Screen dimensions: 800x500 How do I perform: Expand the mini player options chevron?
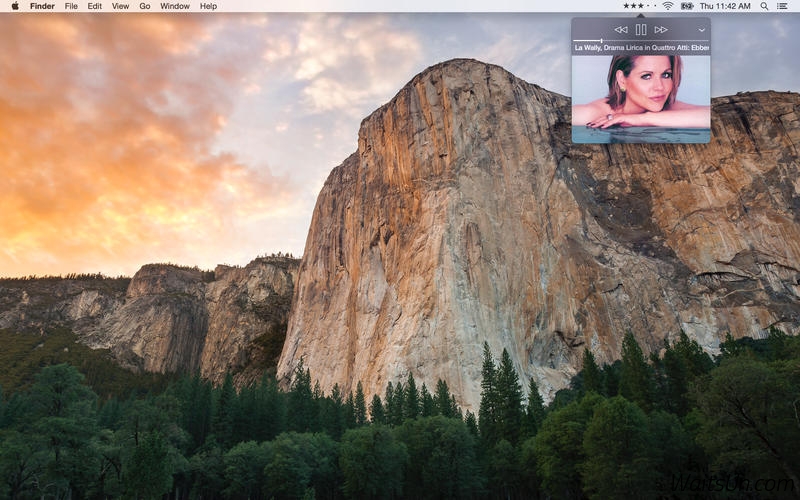pyautogui.click(x=701, y=30)
